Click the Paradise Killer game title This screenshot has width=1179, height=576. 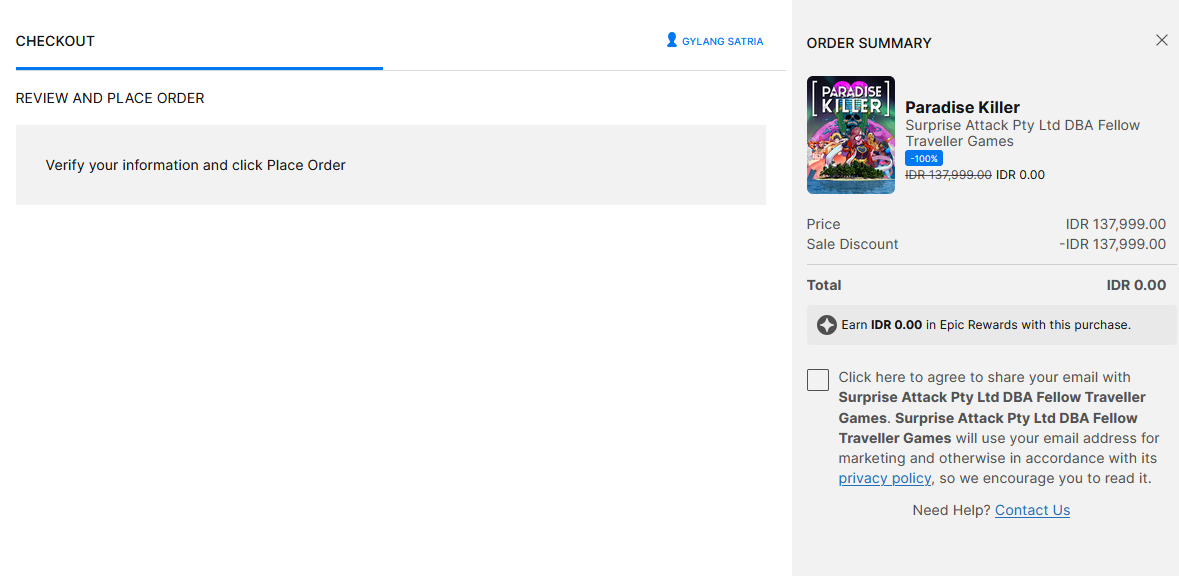point(962,107)
